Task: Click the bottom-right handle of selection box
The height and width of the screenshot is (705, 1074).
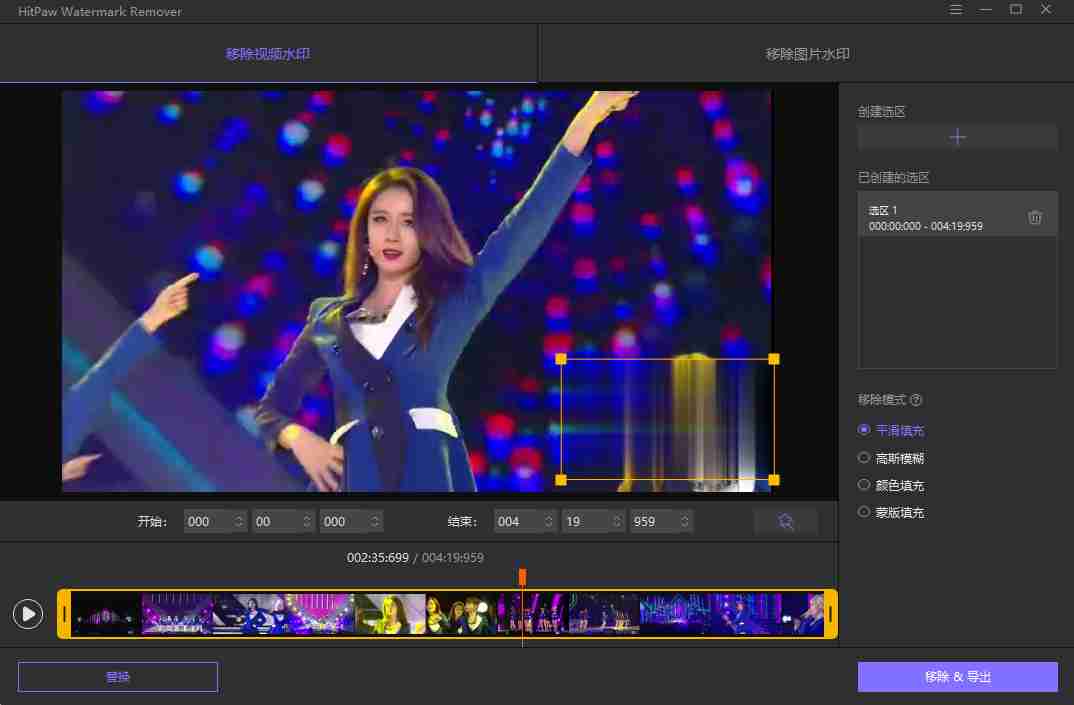Action: tap(774, 480)
